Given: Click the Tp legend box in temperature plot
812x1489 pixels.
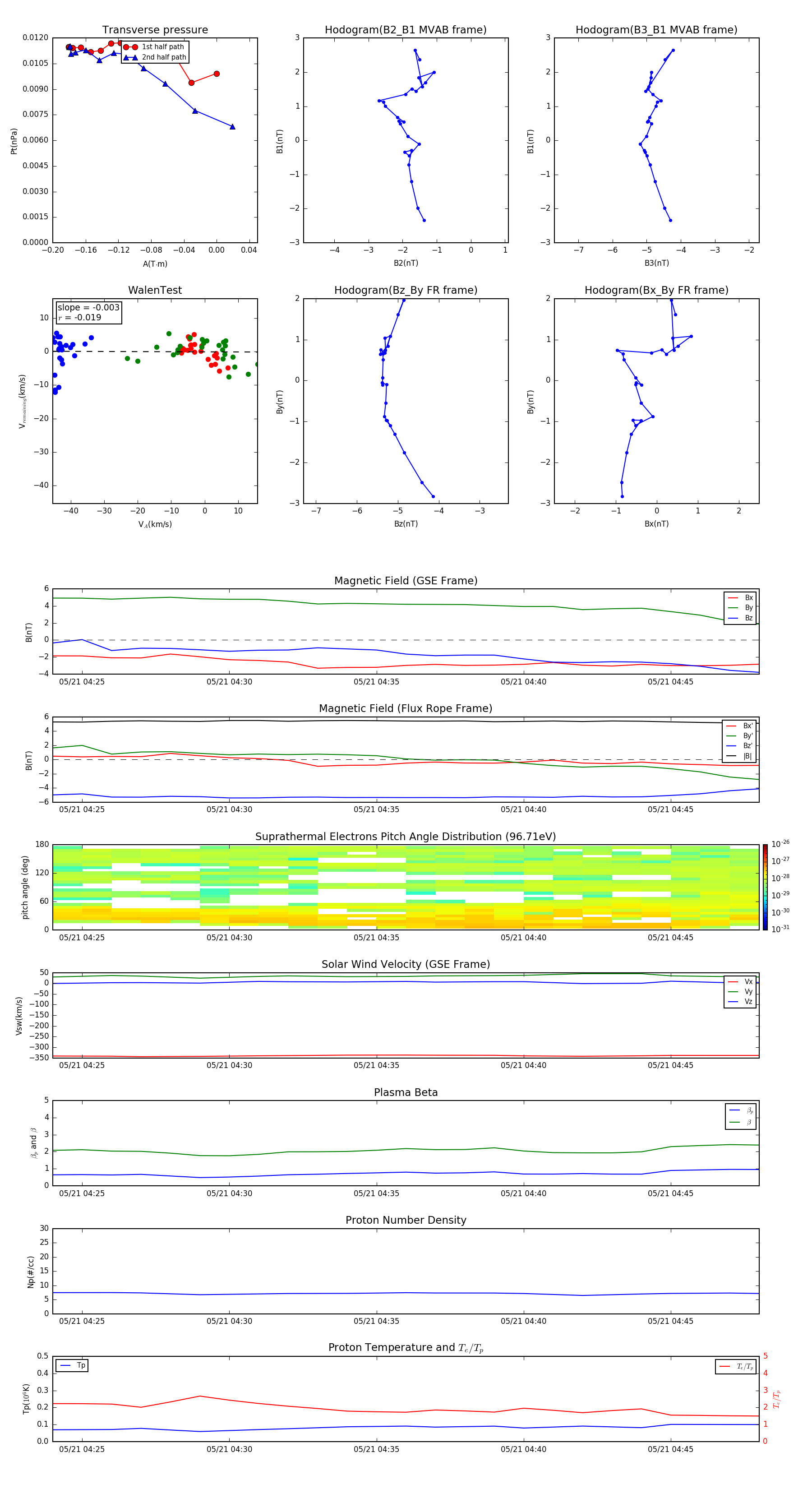Looking at the screenshot, I should [72, 1365].
